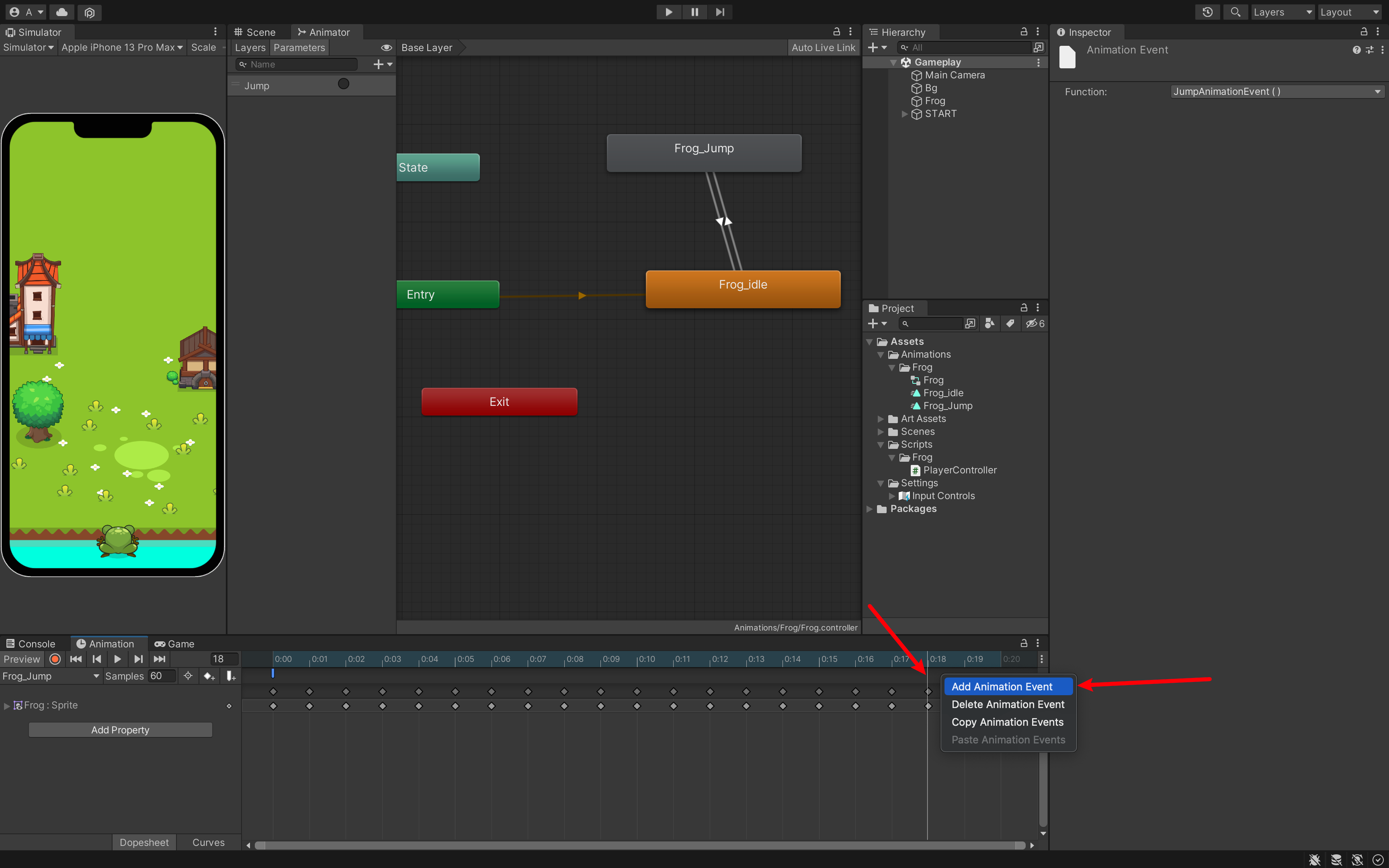
Task: Collapse the Gameplay scene in Hierarchy
Action: 893,62
